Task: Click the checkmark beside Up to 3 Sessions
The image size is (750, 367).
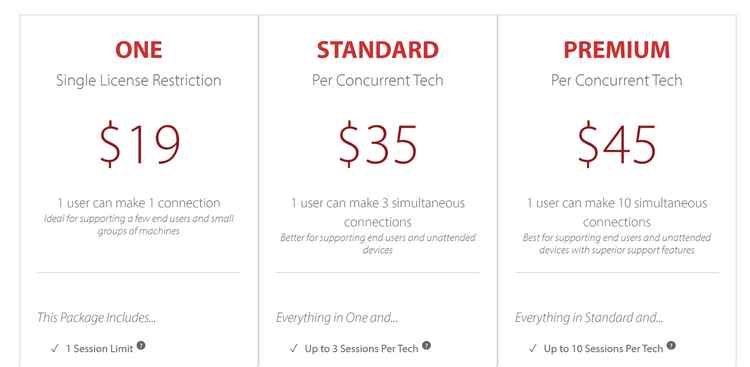Action: click(294, 348)
